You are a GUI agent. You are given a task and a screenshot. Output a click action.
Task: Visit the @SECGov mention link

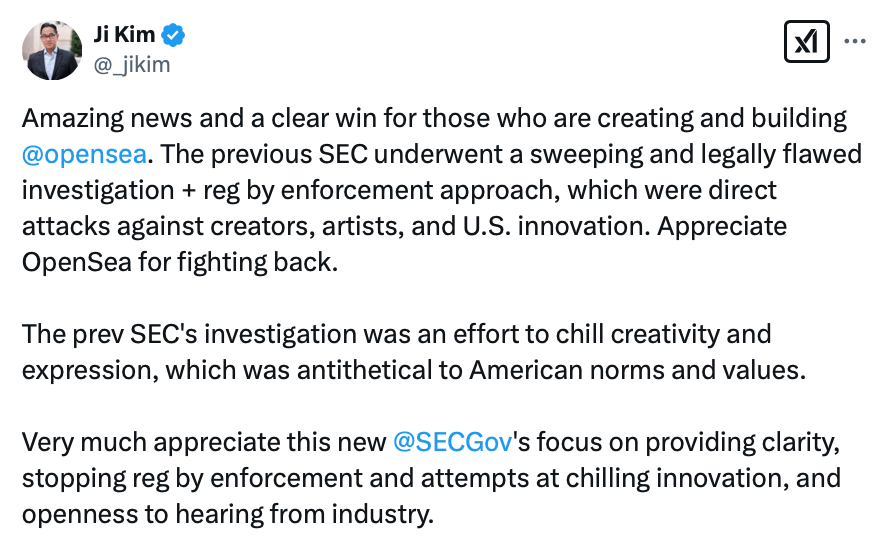454,441
